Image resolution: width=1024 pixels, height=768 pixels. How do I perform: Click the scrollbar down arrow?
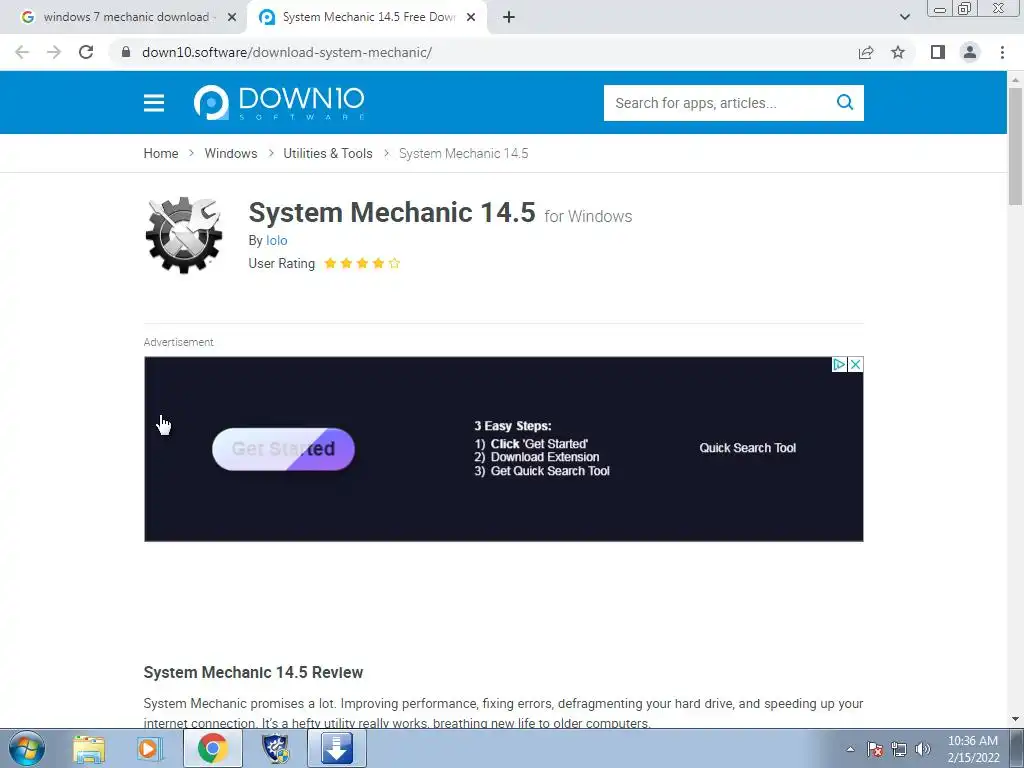point(1015,720)
